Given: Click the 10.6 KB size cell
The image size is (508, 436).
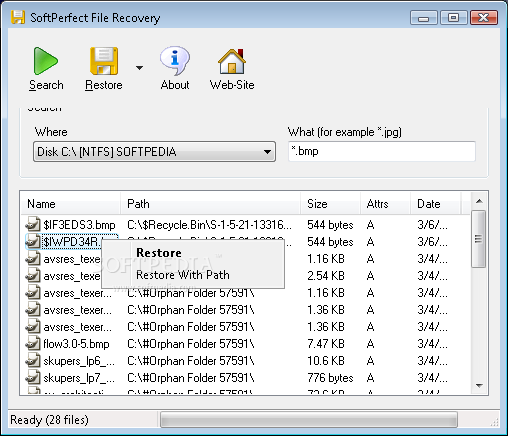Looking at the screenshot, I should tap(326, 361).
